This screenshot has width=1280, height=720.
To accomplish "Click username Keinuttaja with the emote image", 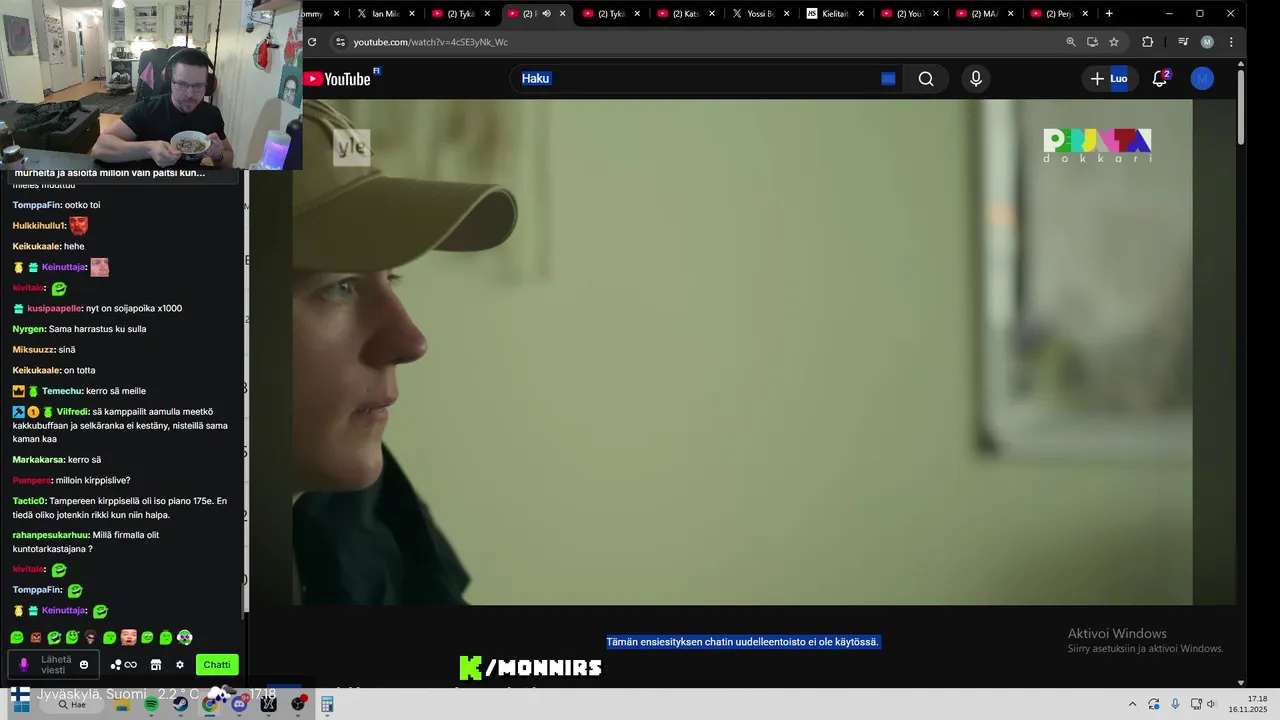I will pos(63,267).
